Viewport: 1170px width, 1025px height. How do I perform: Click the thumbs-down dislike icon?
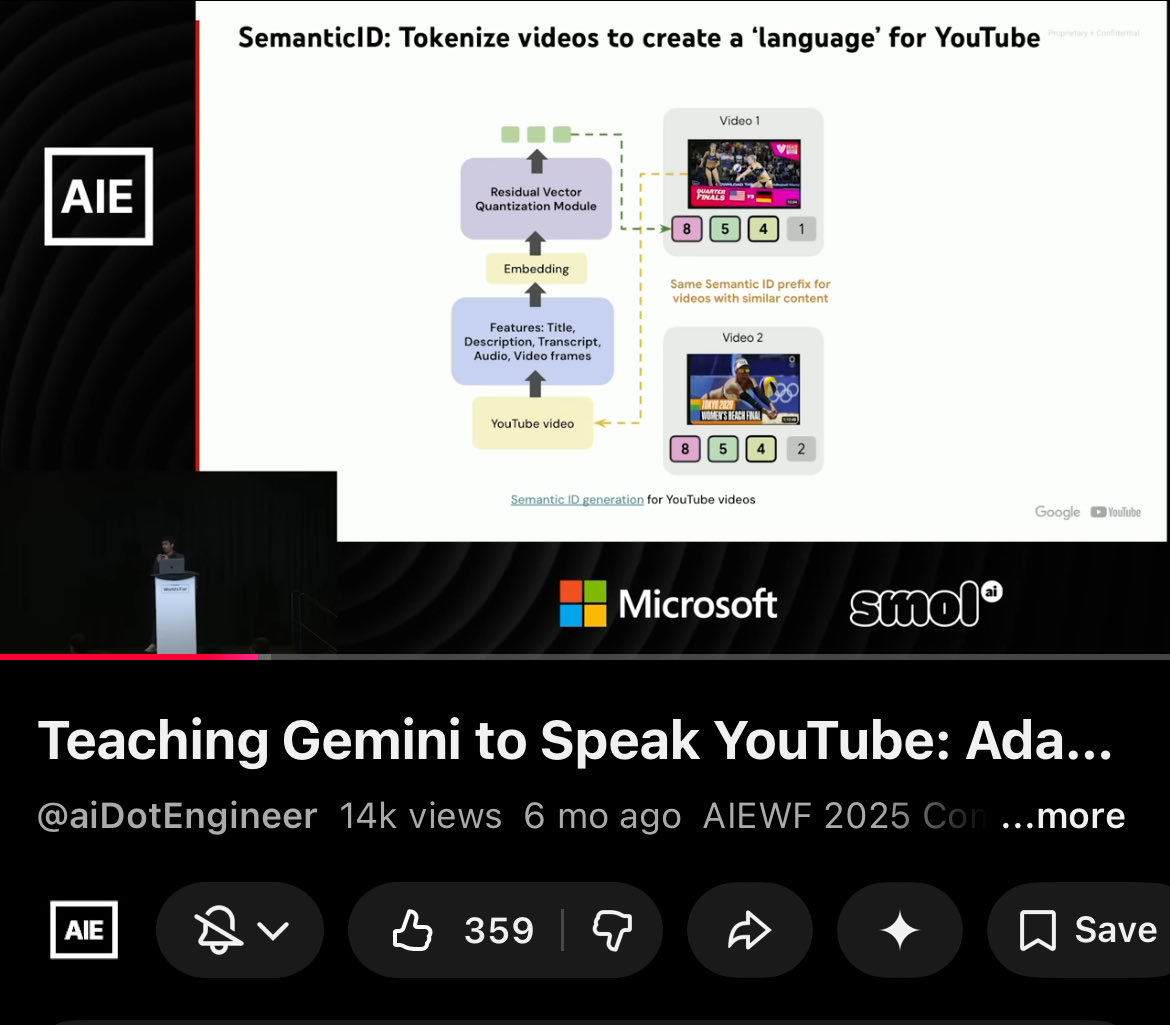[x=612, y=930]
